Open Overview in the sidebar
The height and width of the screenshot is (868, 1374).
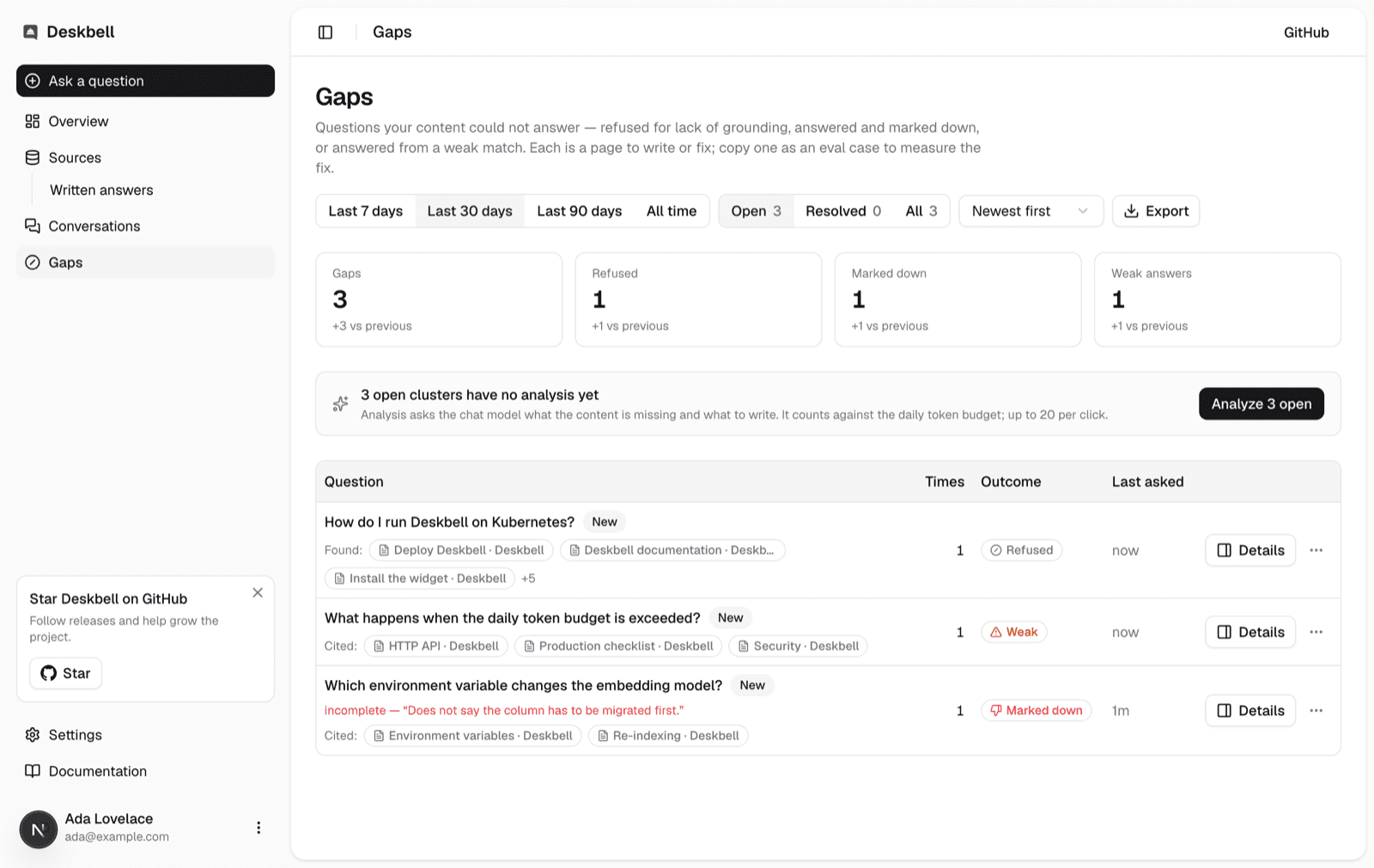145,122
